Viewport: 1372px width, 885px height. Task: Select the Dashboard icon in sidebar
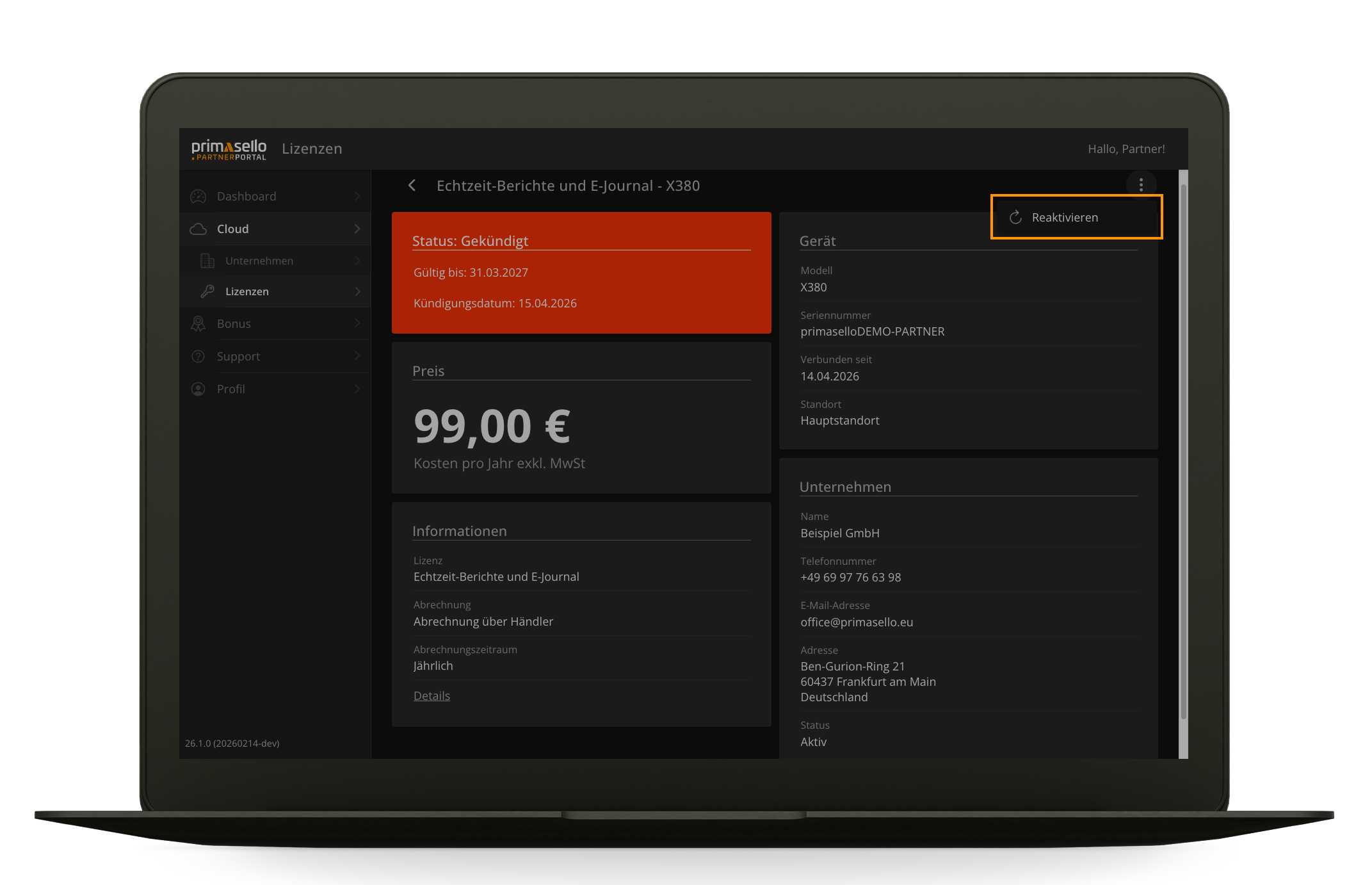coord(198,196)
